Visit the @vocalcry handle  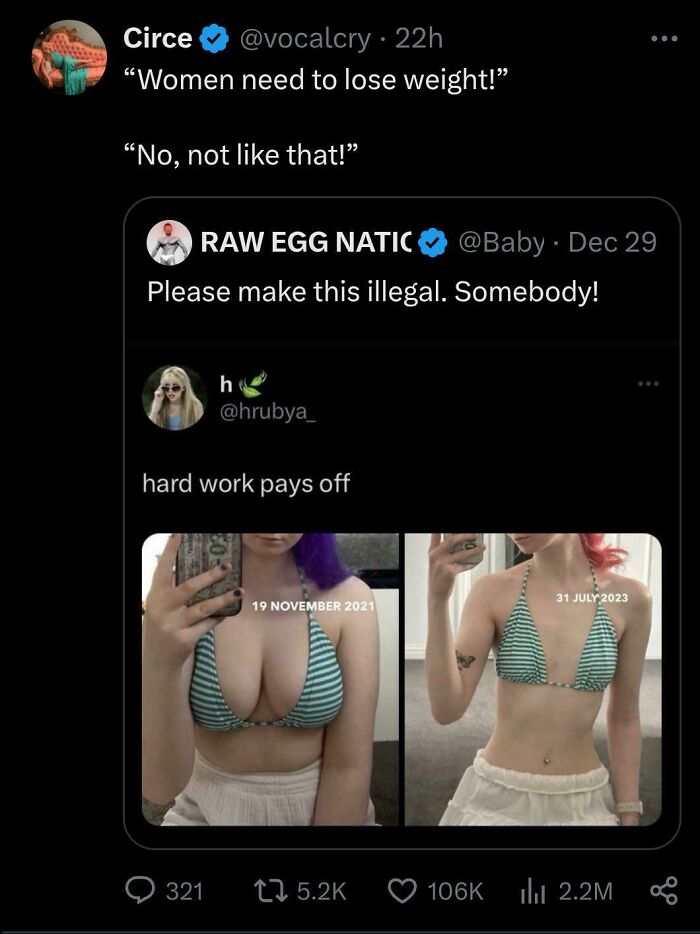[305, 39]
